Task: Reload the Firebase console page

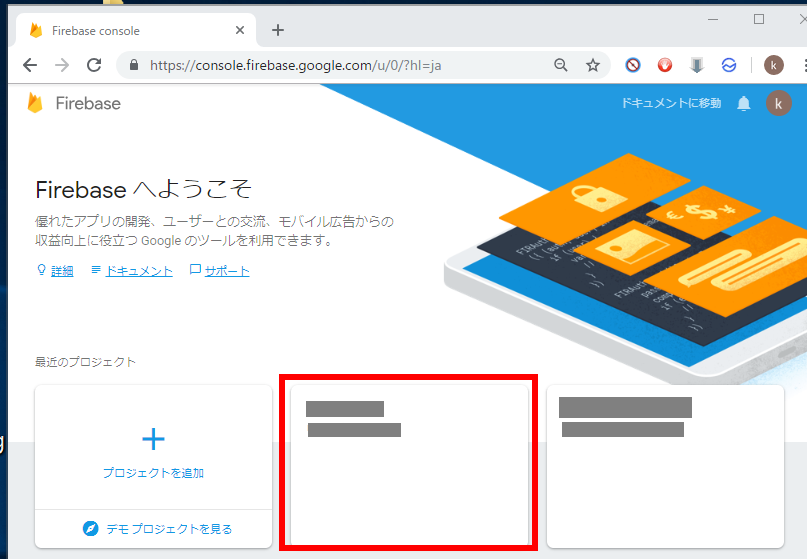Action: [x=94, y=65]
